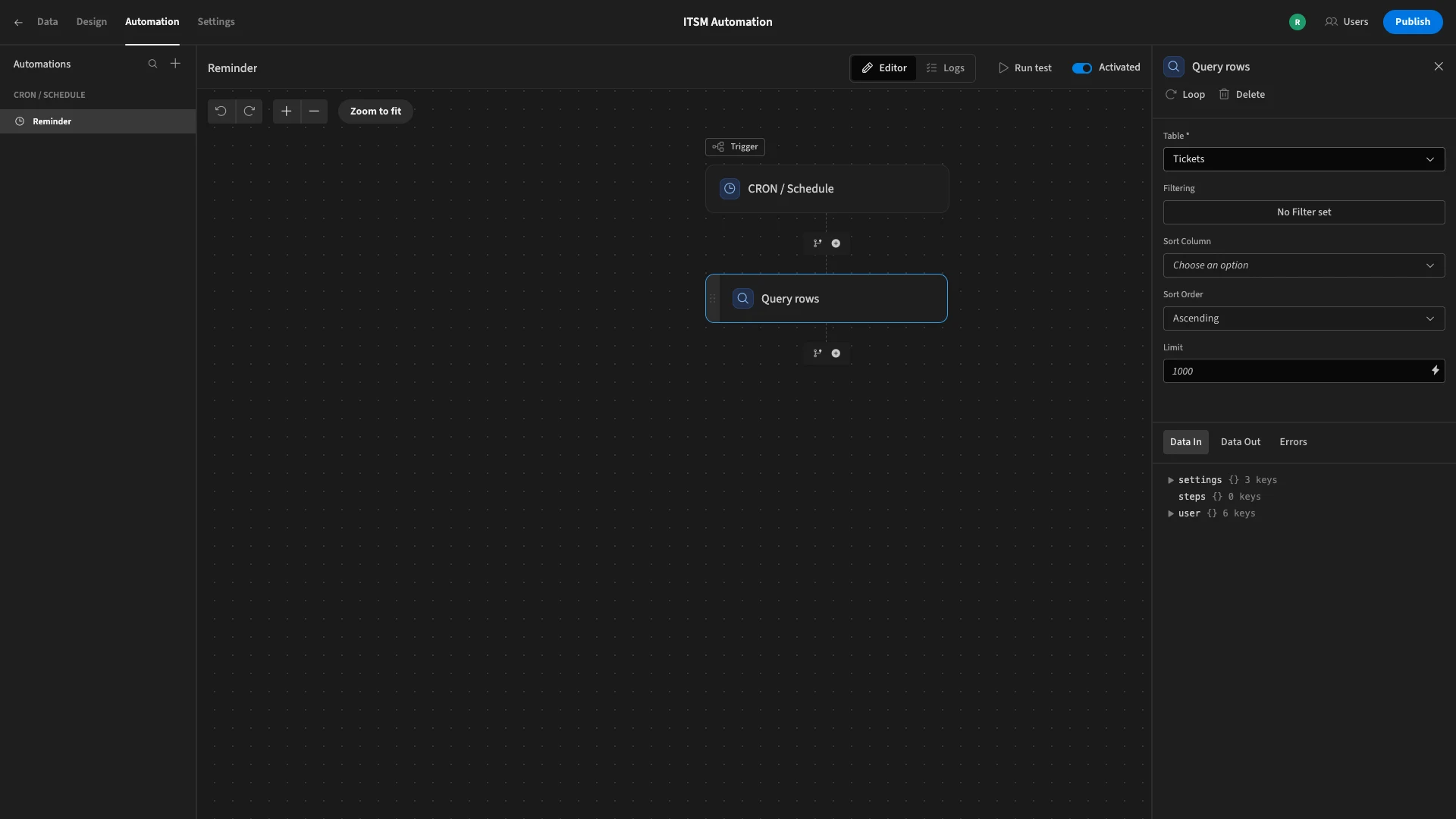Select the Data In tab
This screenshot has width=1456, height=819.
click(x=1185, y=442)
